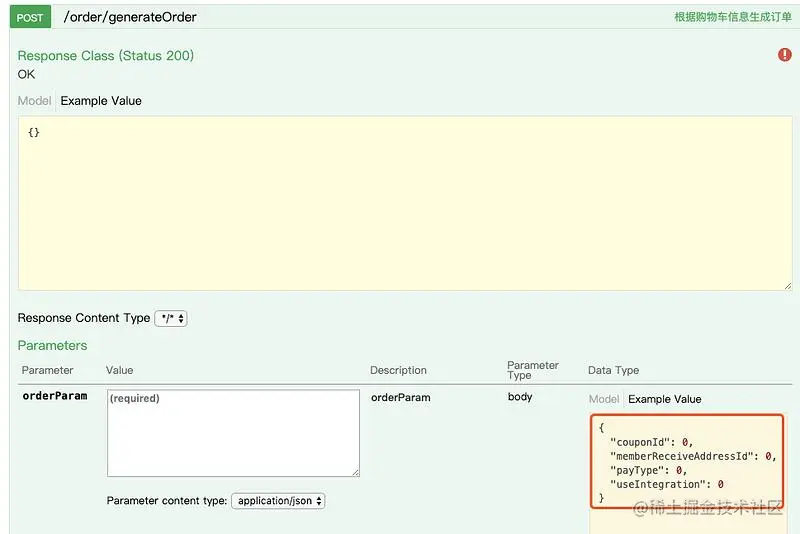Click the Parameters section heading
Viewport: 800px width, 534px height.
click(53, 345)
